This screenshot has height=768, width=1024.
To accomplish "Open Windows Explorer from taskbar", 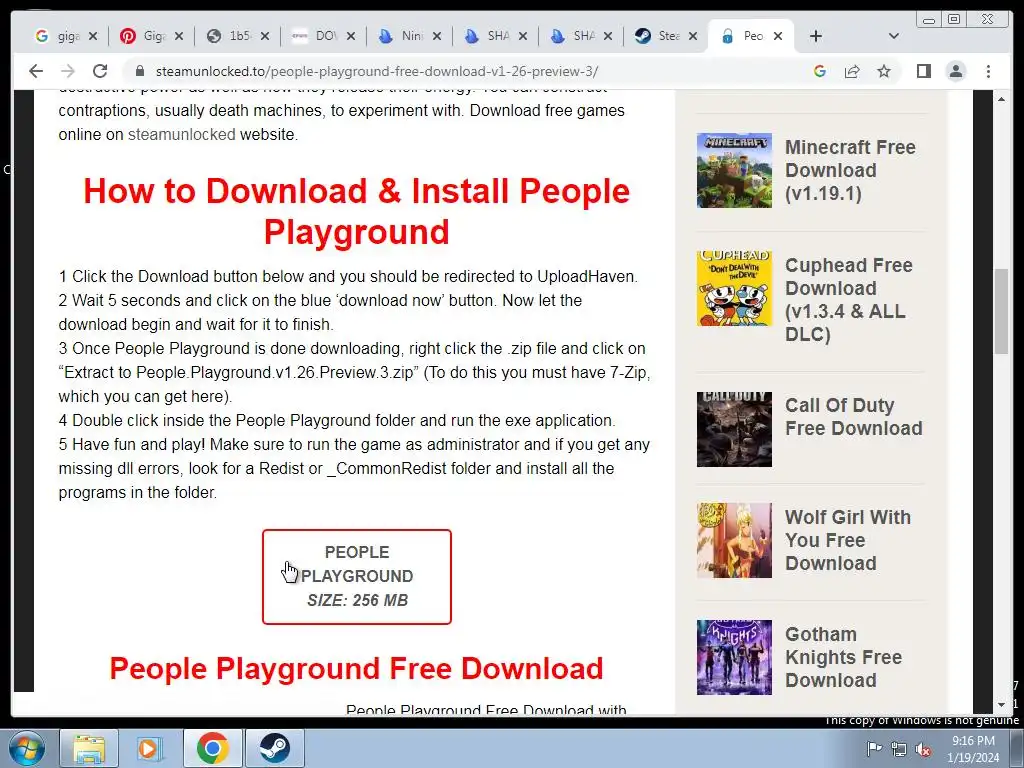I will [89, 748].
